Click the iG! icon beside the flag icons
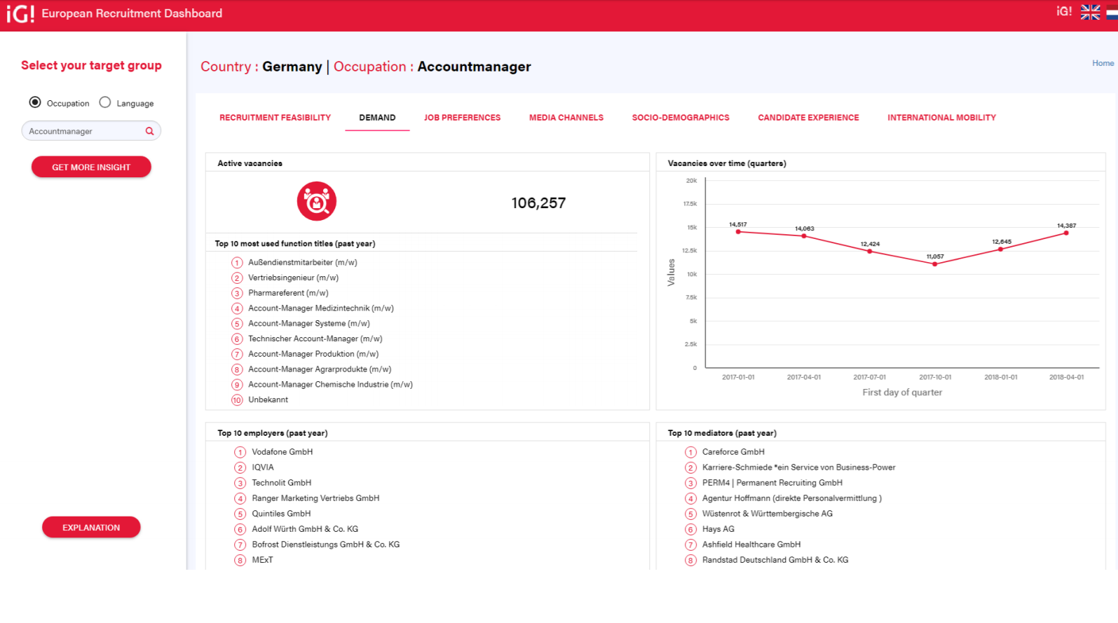 pos(1064,12)
